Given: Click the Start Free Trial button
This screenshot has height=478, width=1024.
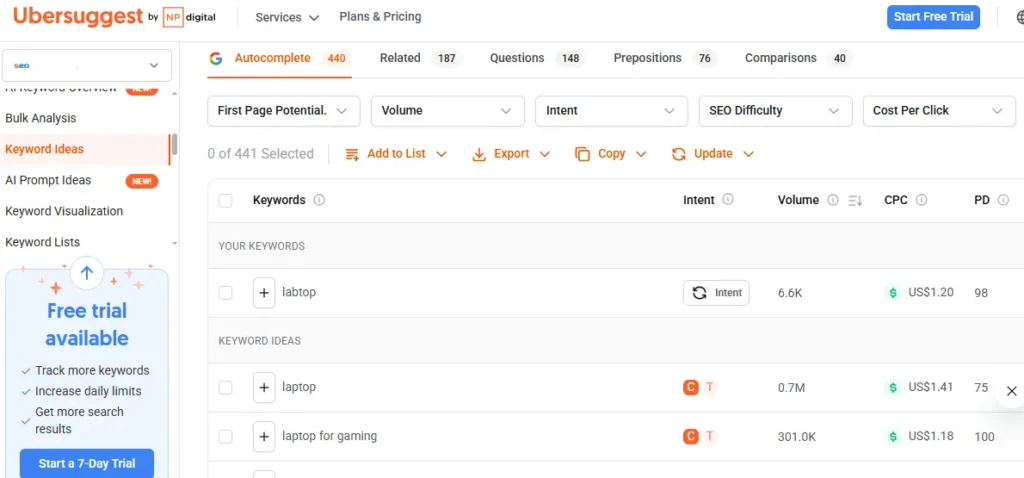Looking at the screenshot, I should tap(933, 17).
